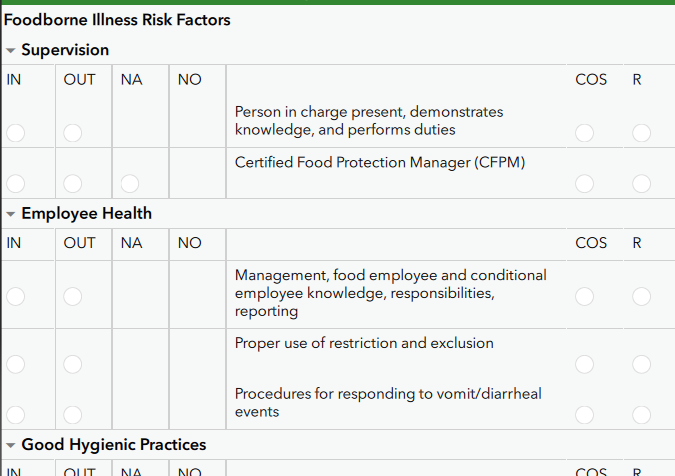Collapse the Employee Health section

coord(11,214)
